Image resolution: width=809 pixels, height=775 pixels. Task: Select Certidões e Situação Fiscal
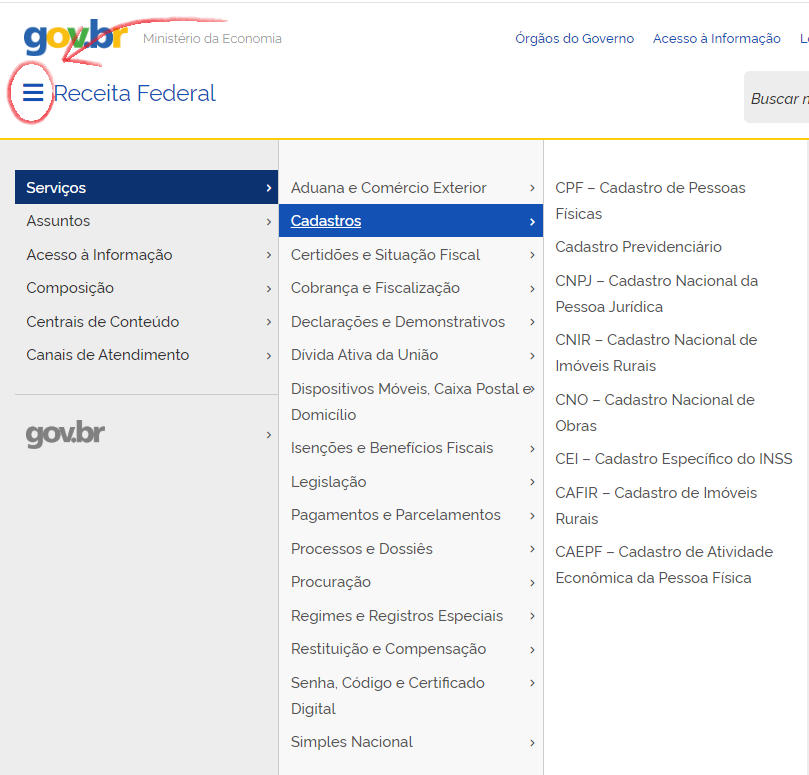tap(385, 255)
